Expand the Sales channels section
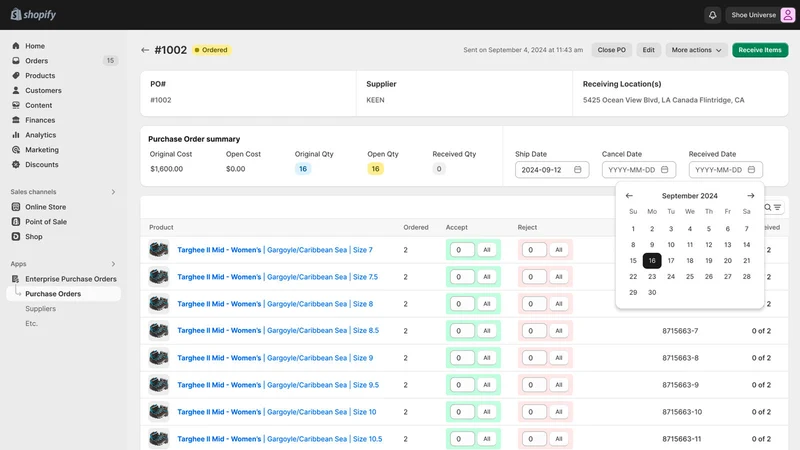 tap(113, 192)
